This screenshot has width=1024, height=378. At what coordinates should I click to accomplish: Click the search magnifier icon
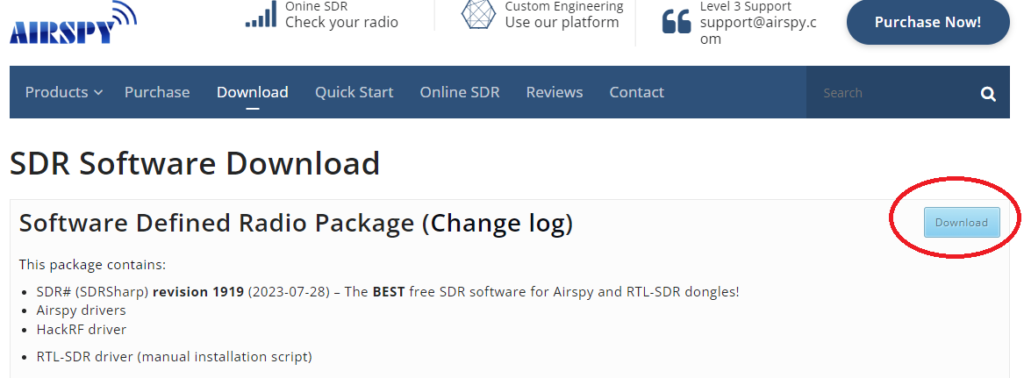(x=988, y=94)
